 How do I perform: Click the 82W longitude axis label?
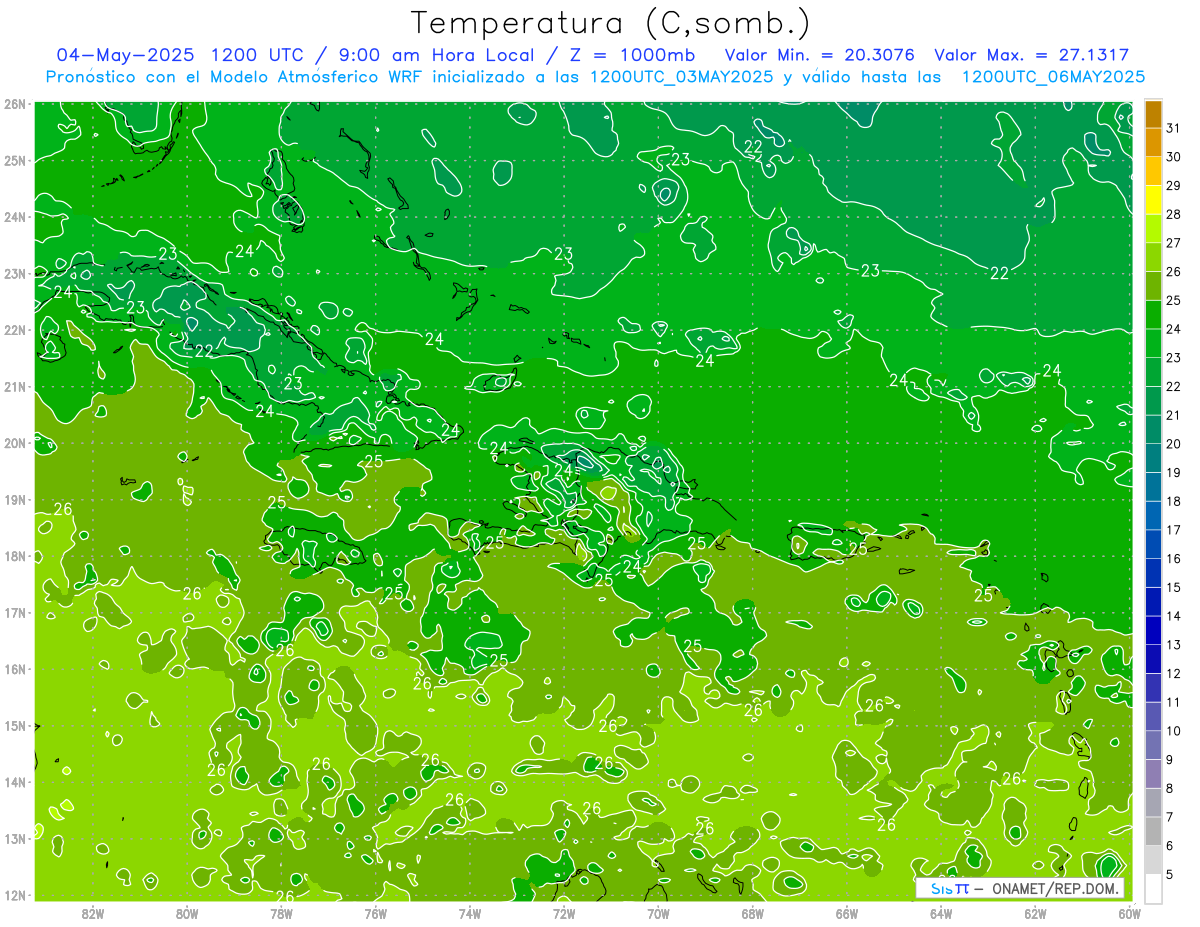pyautogui.click(x=93, y=912)
